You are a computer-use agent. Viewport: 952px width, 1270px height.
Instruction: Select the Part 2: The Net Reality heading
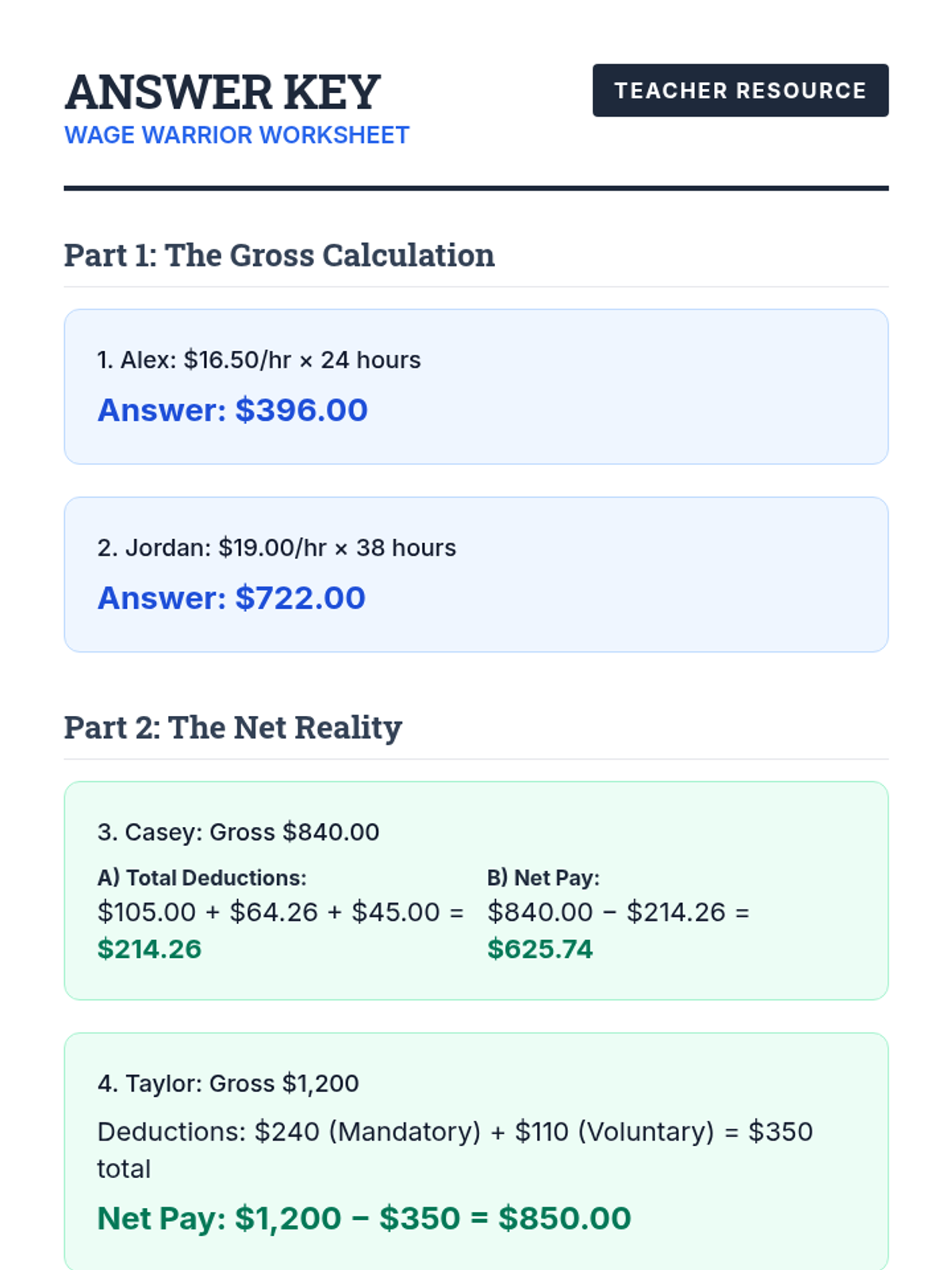pos(232,728)
